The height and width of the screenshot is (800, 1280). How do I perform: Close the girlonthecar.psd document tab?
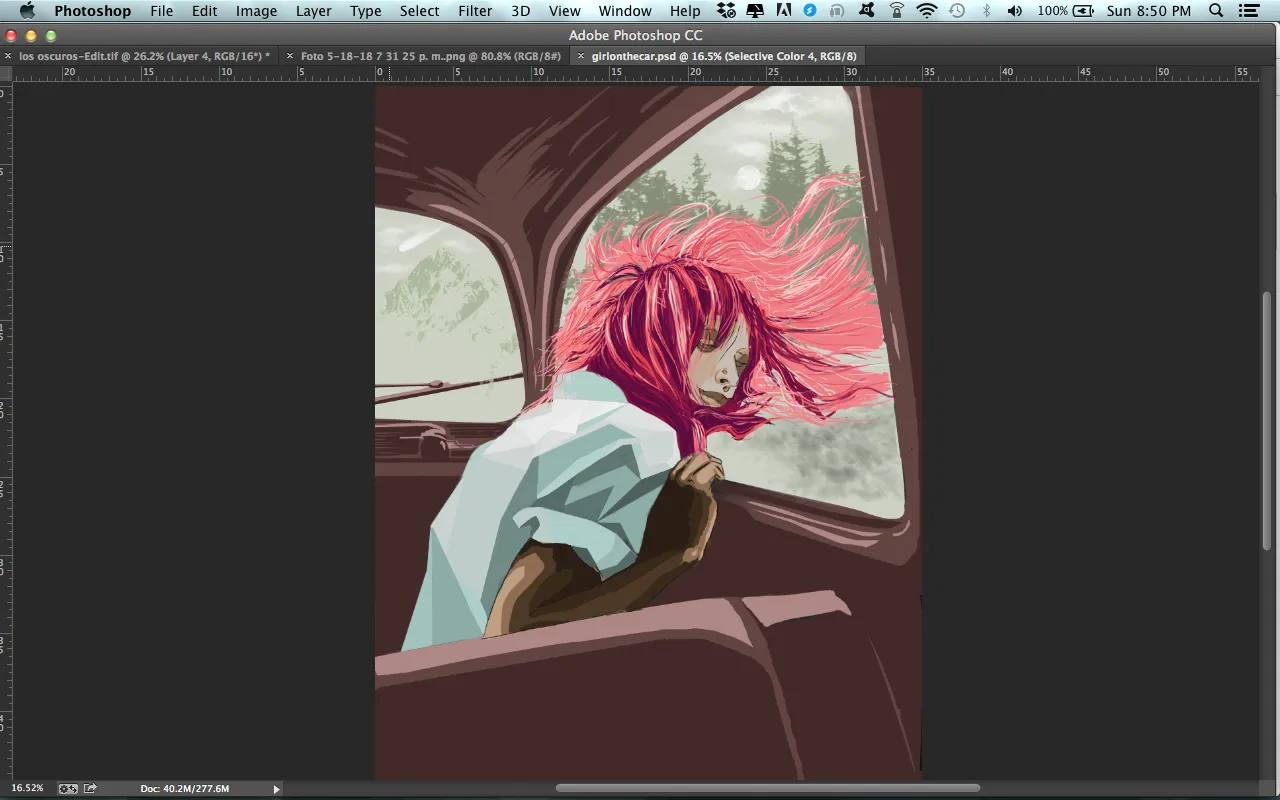pos(581,56)
